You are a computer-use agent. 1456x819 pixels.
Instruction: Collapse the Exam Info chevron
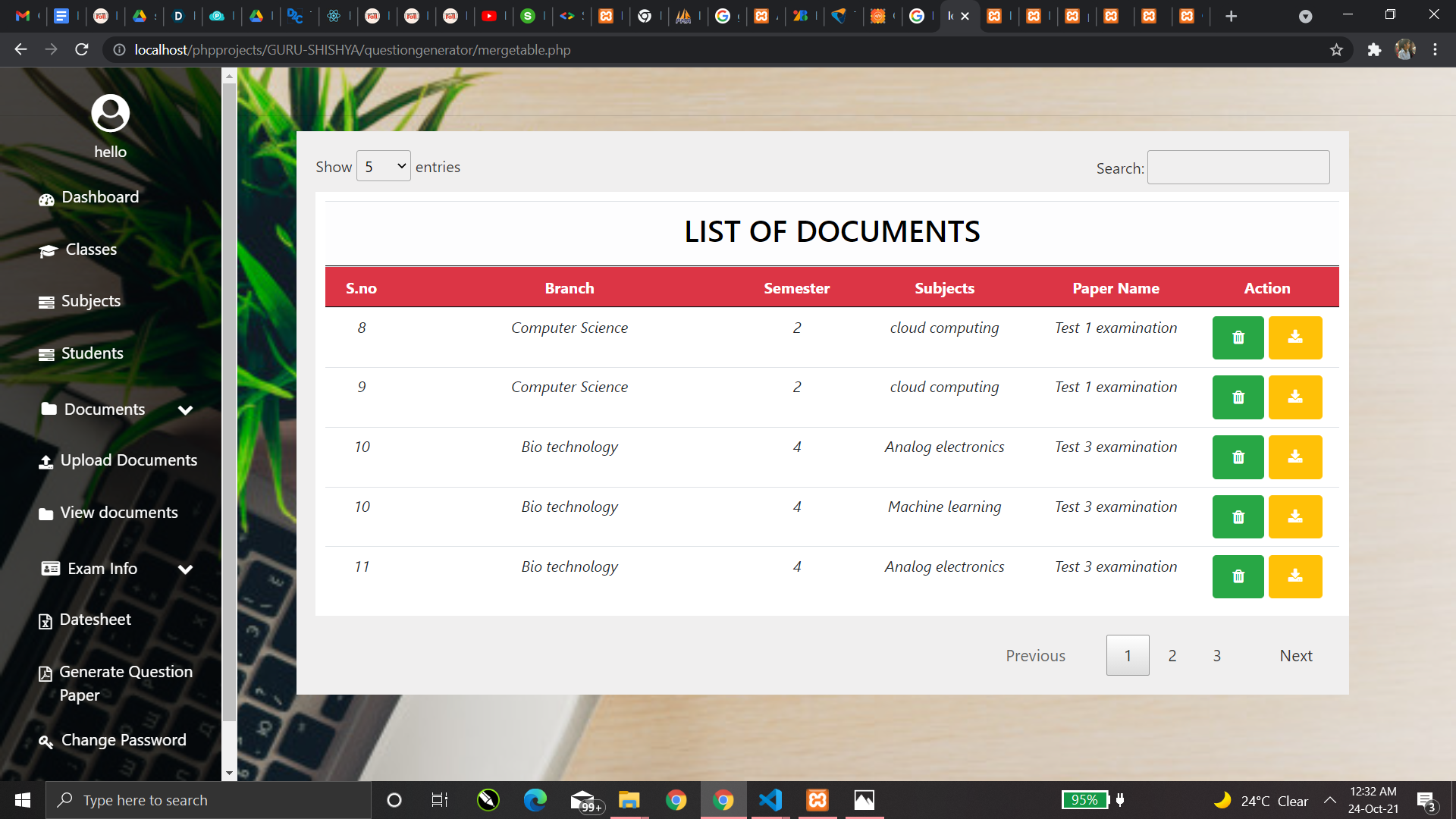[x=185, y=570]
